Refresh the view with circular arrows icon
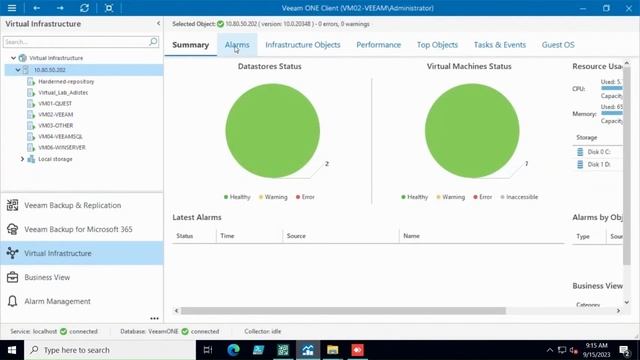640x360 pixels. click(84, 8)
